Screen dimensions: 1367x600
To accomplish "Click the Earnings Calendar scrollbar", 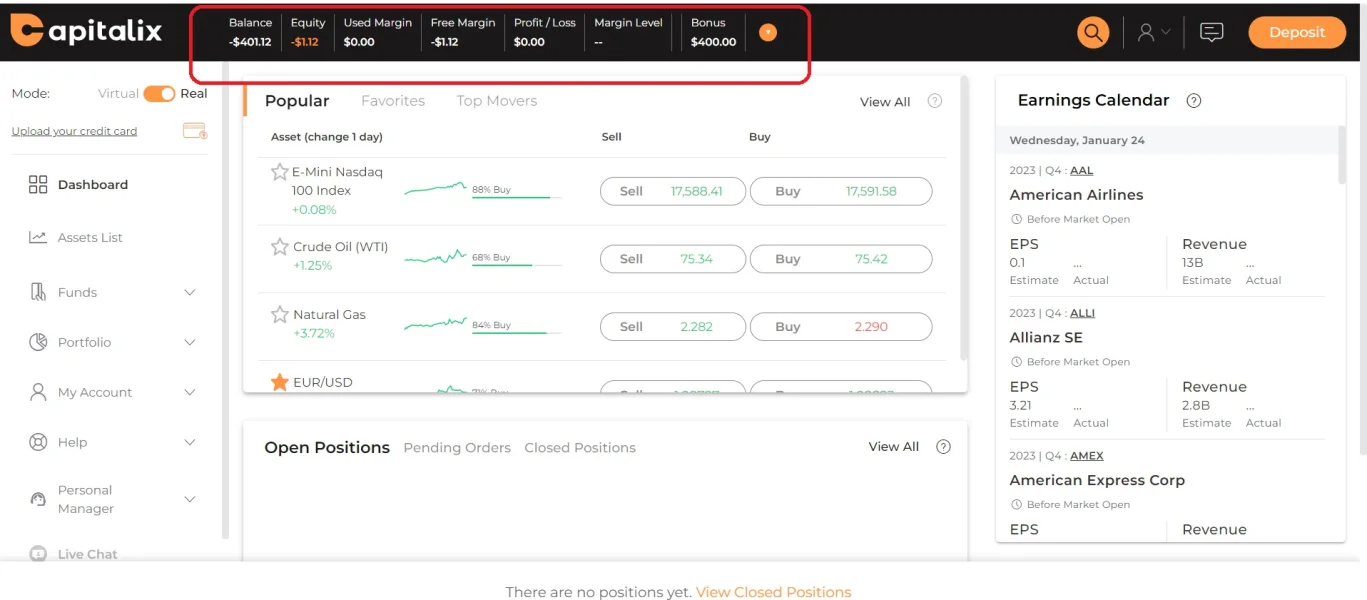I will (x=1342, y=155).
